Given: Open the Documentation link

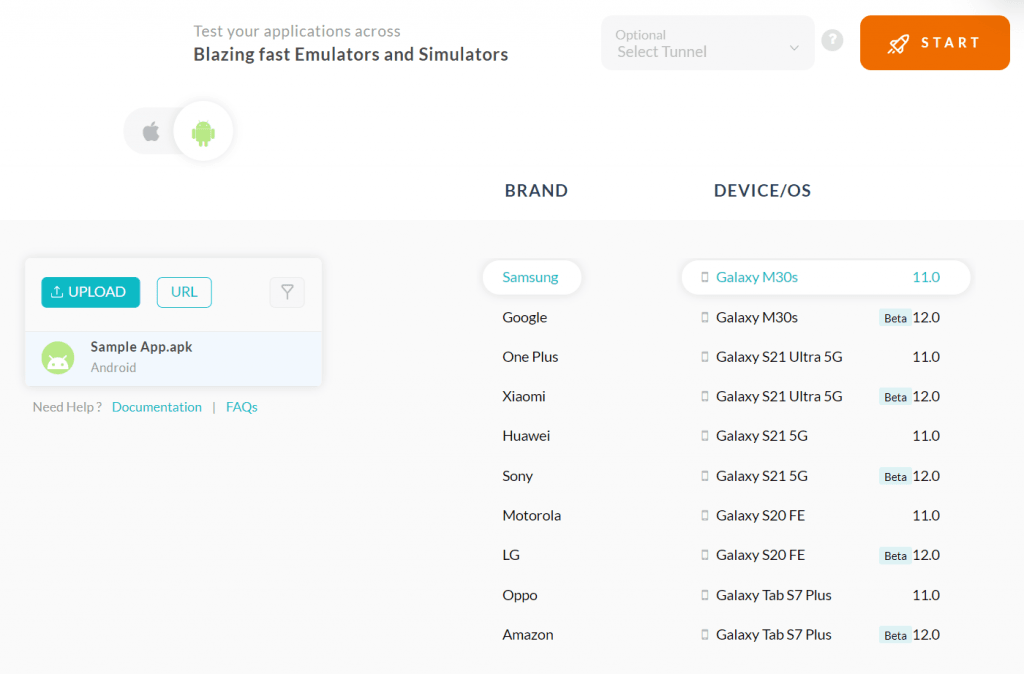Looking at the screenshot, I should click(x=157, y=407).
